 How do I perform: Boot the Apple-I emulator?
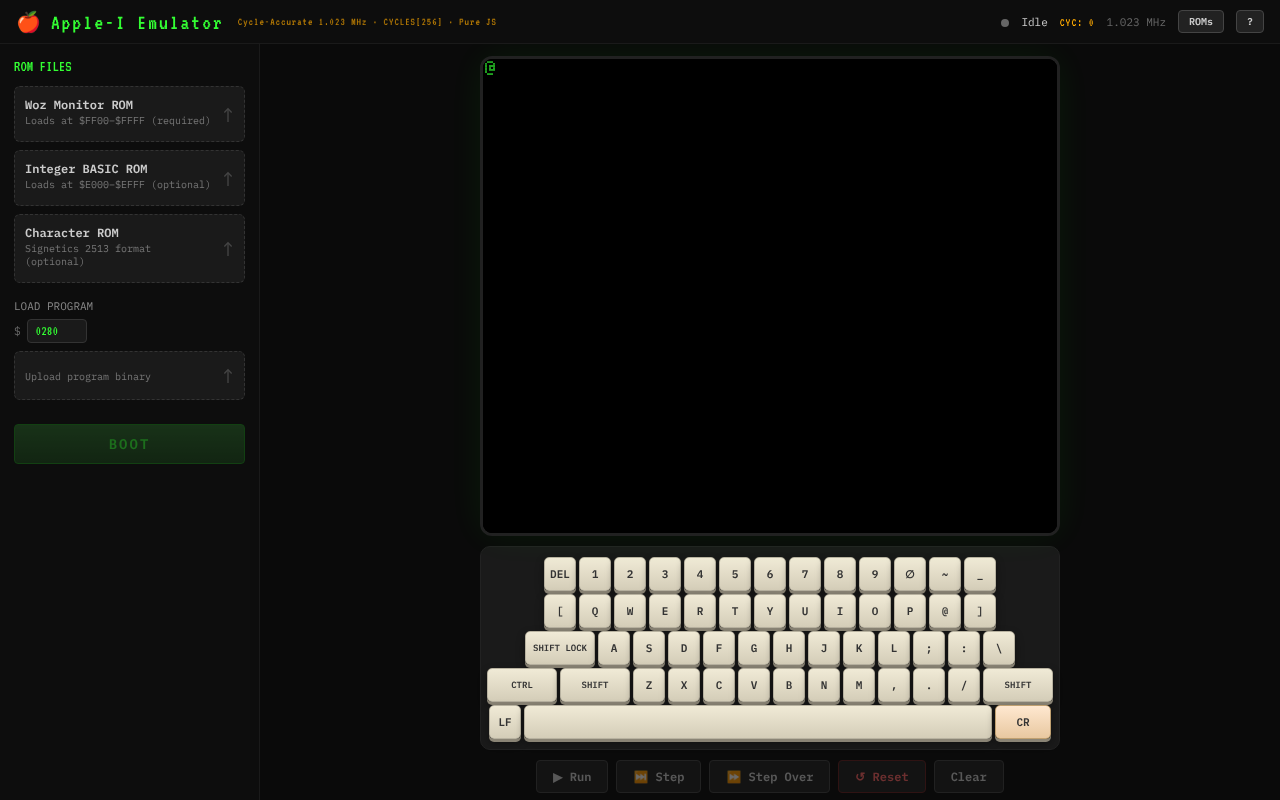[129, 443]
